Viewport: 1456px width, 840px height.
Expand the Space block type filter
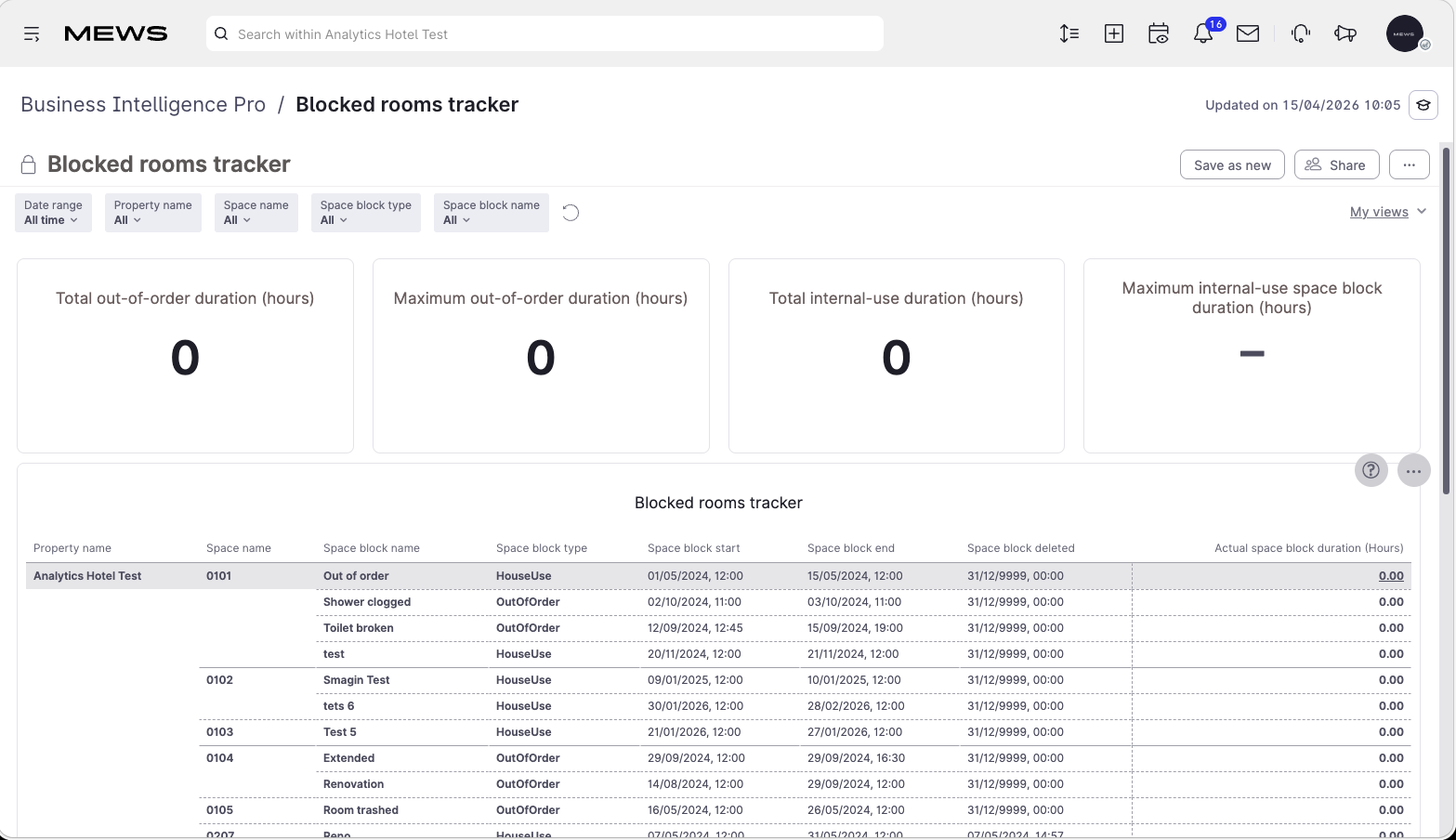pos(365,213)
